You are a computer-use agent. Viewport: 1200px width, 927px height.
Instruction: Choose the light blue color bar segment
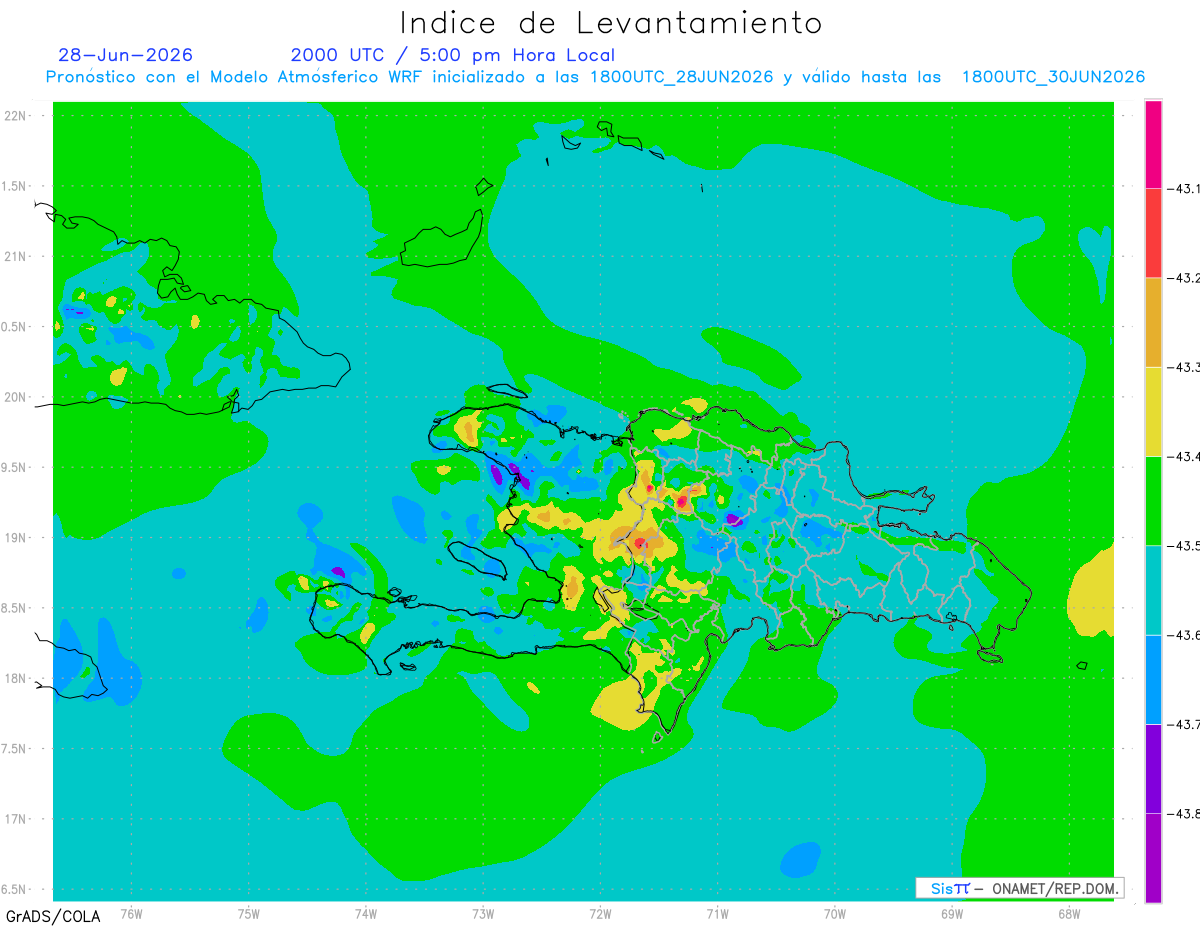[1153, 679]
